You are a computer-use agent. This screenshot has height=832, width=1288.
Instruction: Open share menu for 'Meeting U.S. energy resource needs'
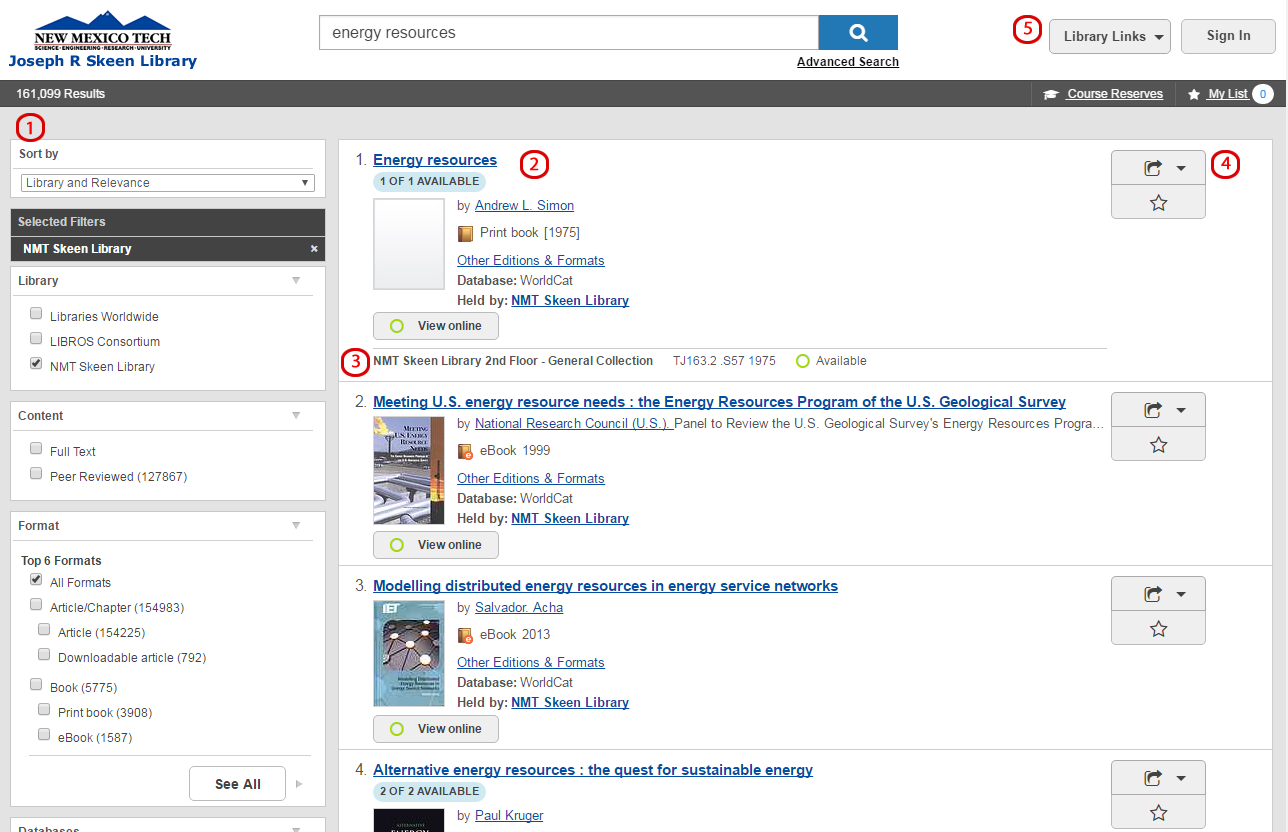(1158, 410)
